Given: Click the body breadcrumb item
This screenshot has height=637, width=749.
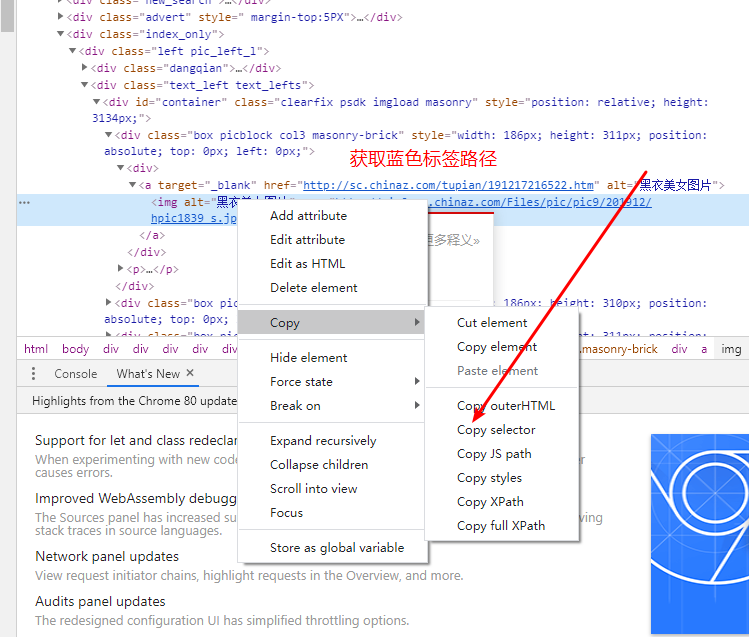Looking at the screenshot, I should (x=75, y=349).
